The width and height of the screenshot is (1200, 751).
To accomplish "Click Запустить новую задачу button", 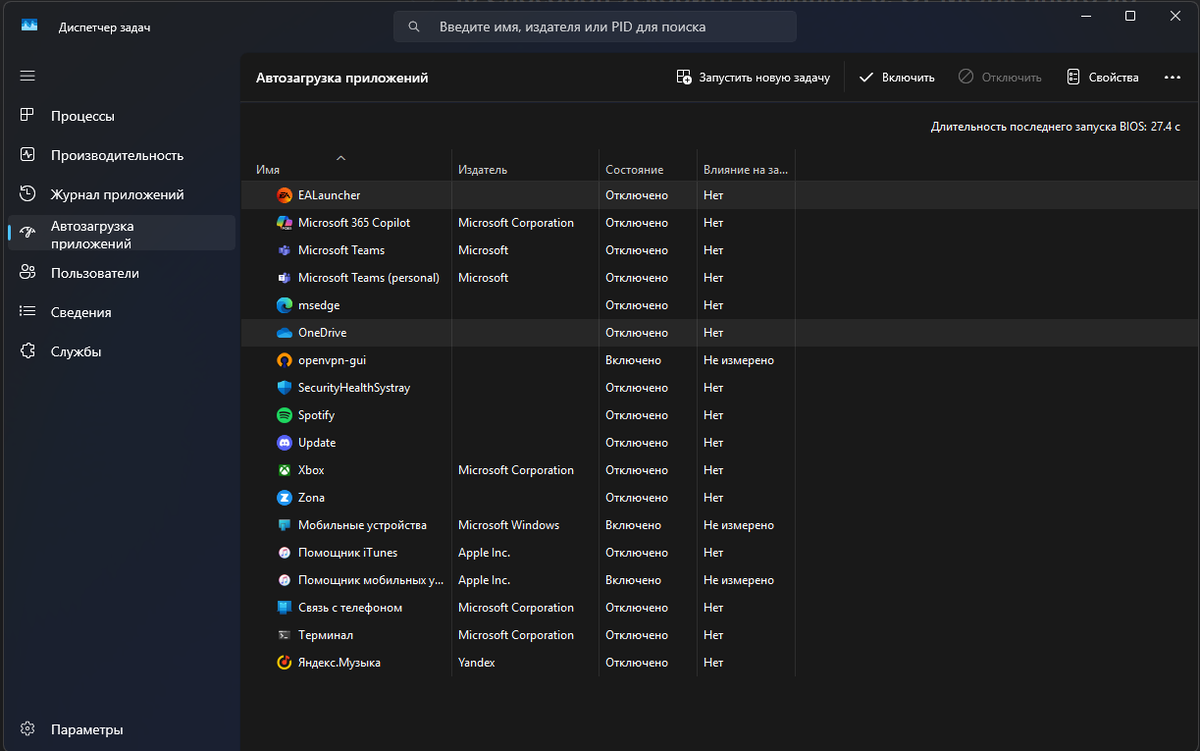I will 753,77.
